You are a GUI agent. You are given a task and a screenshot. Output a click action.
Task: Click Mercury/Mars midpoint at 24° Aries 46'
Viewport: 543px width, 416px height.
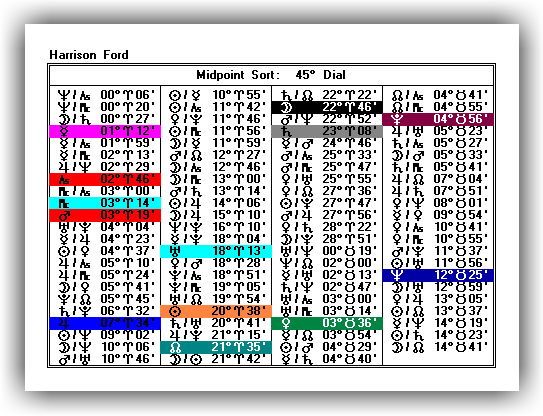(328, 143)
